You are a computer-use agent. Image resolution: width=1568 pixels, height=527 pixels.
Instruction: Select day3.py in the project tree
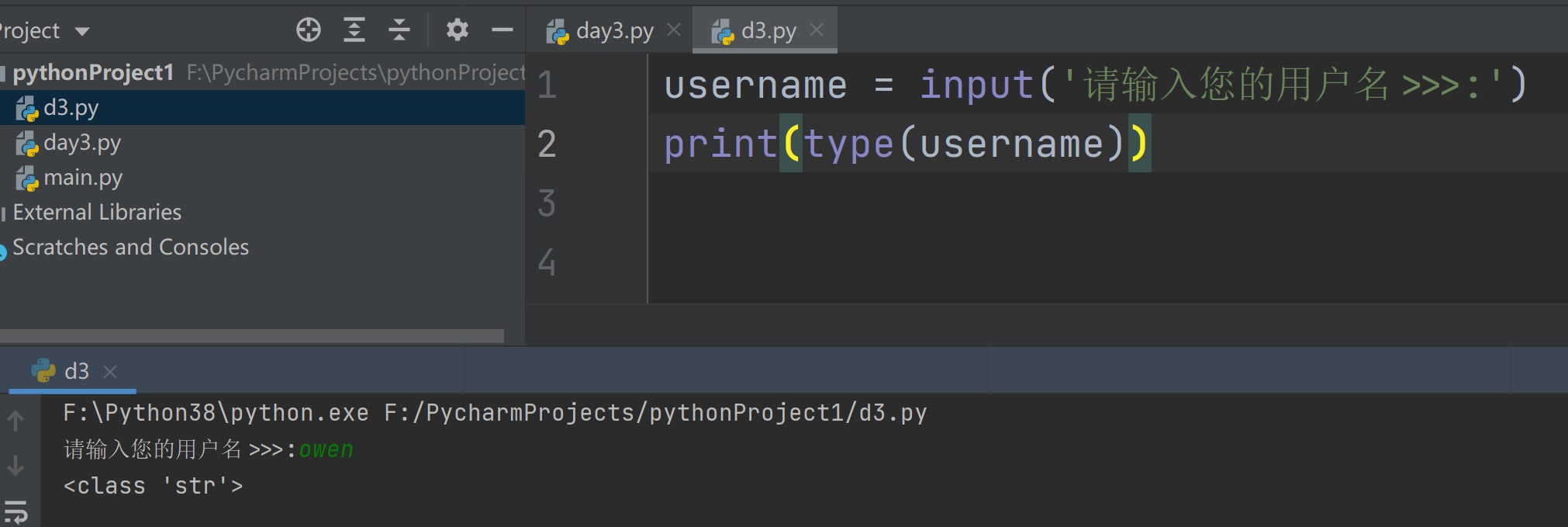point(81,143)
